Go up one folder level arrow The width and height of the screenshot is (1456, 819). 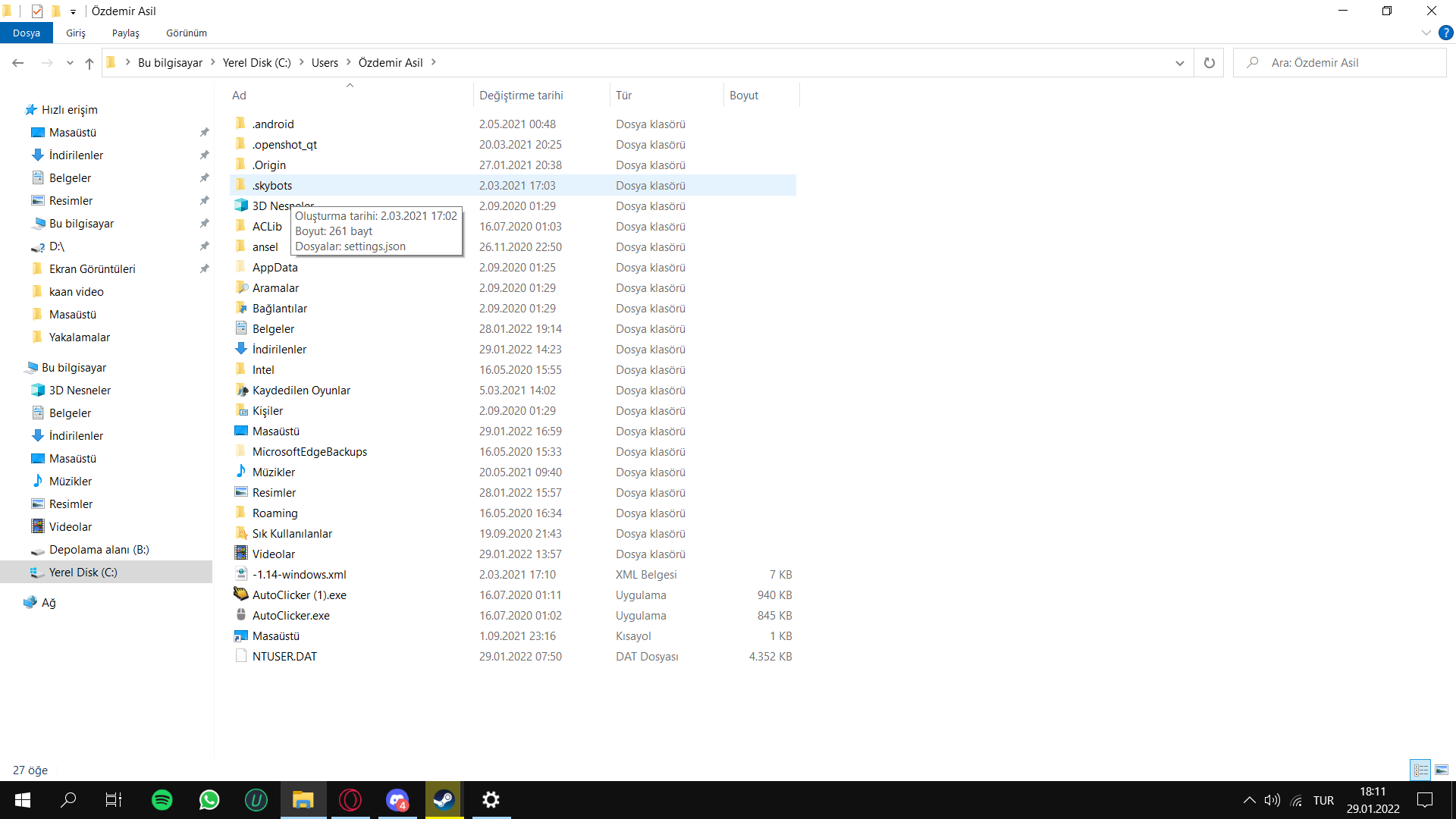click(x=89, y=63)
